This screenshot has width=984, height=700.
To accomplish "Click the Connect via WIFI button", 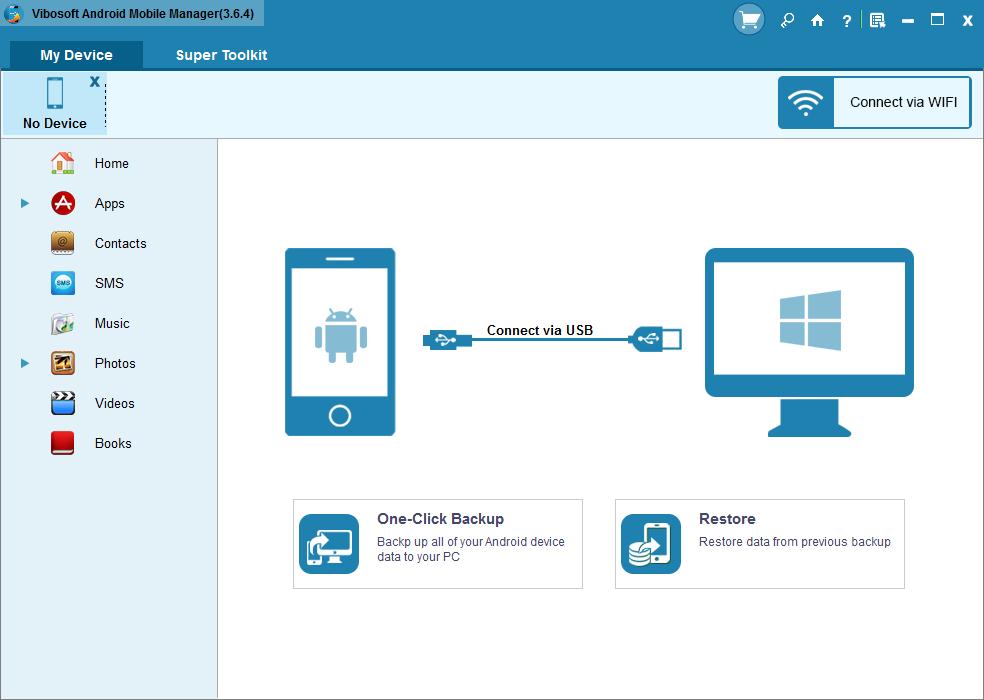I will click(x=875, y=103).
